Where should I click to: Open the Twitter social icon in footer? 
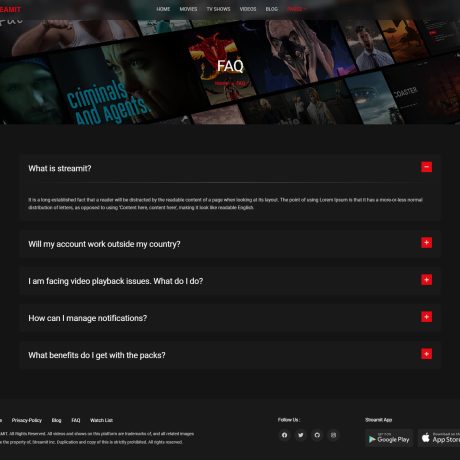(x=301, y=435)
